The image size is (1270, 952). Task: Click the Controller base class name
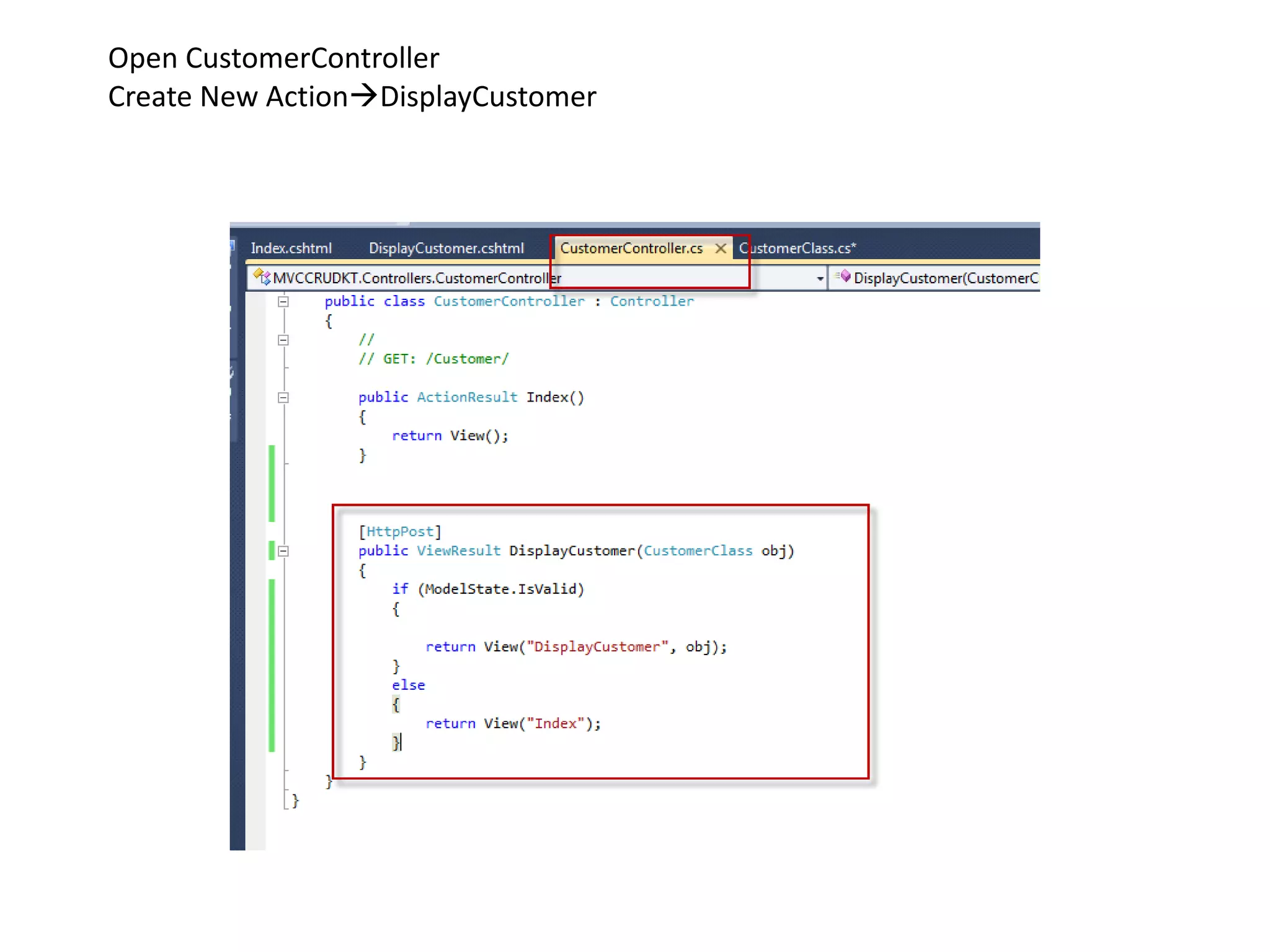[652, 302]
